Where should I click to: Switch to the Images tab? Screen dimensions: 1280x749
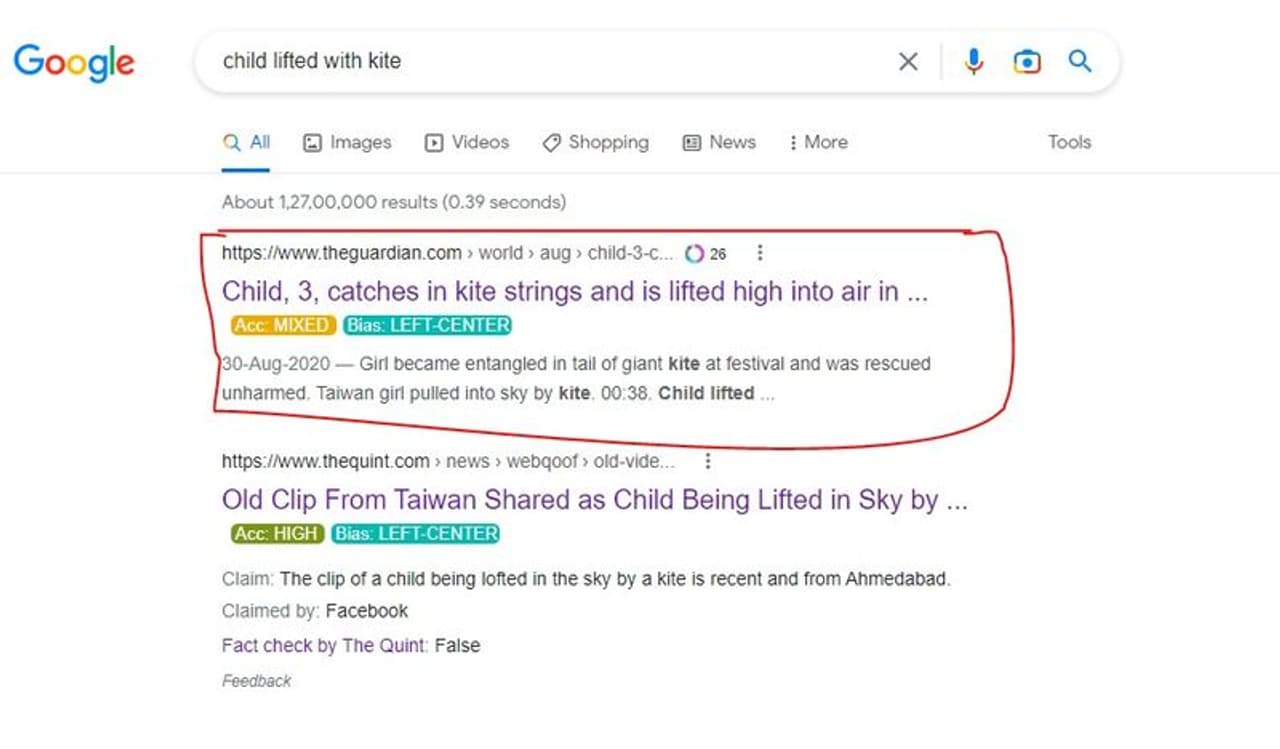(x=347, y=142)
